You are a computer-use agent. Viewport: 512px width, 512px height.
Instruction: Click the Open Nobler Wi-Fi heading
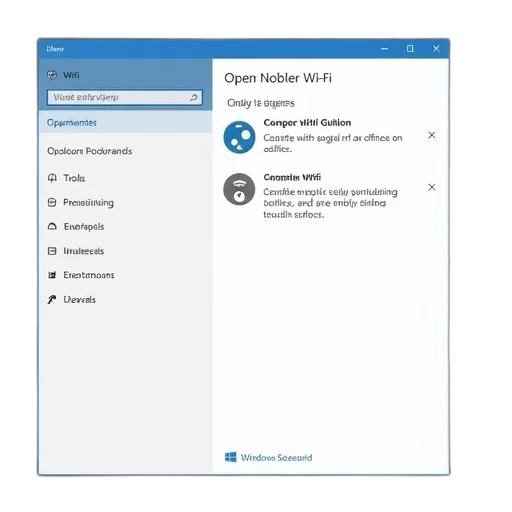[278, 78]
